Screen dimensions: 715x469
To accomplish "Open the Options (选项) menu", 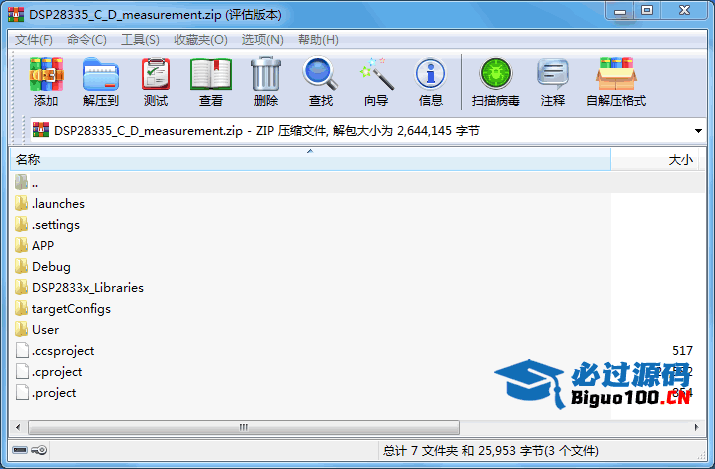I will click(262, 40).
